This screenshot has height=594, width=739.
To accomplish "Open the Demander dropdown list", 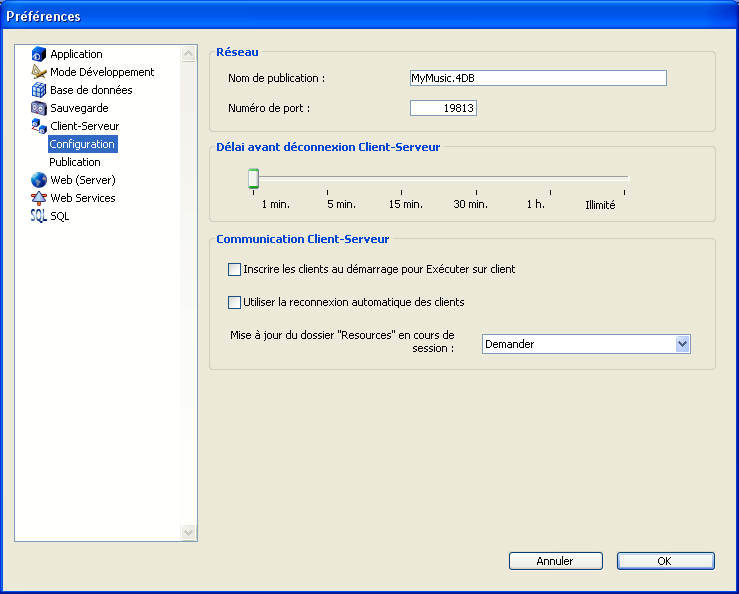I will [x=683, y=344].
